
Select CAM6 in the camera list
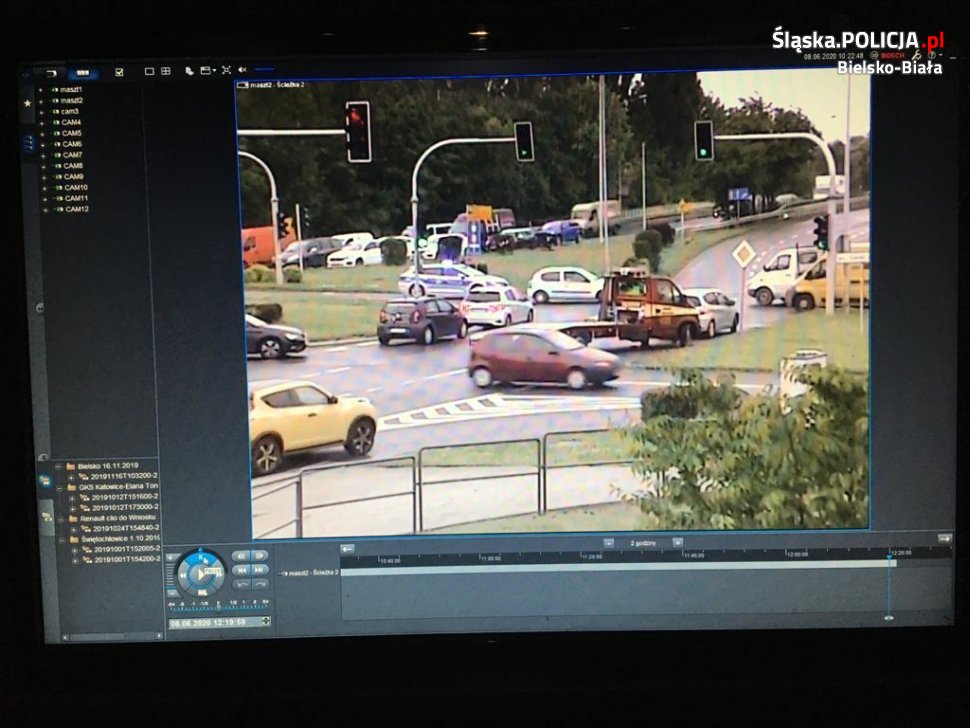[x=72, y=144]
